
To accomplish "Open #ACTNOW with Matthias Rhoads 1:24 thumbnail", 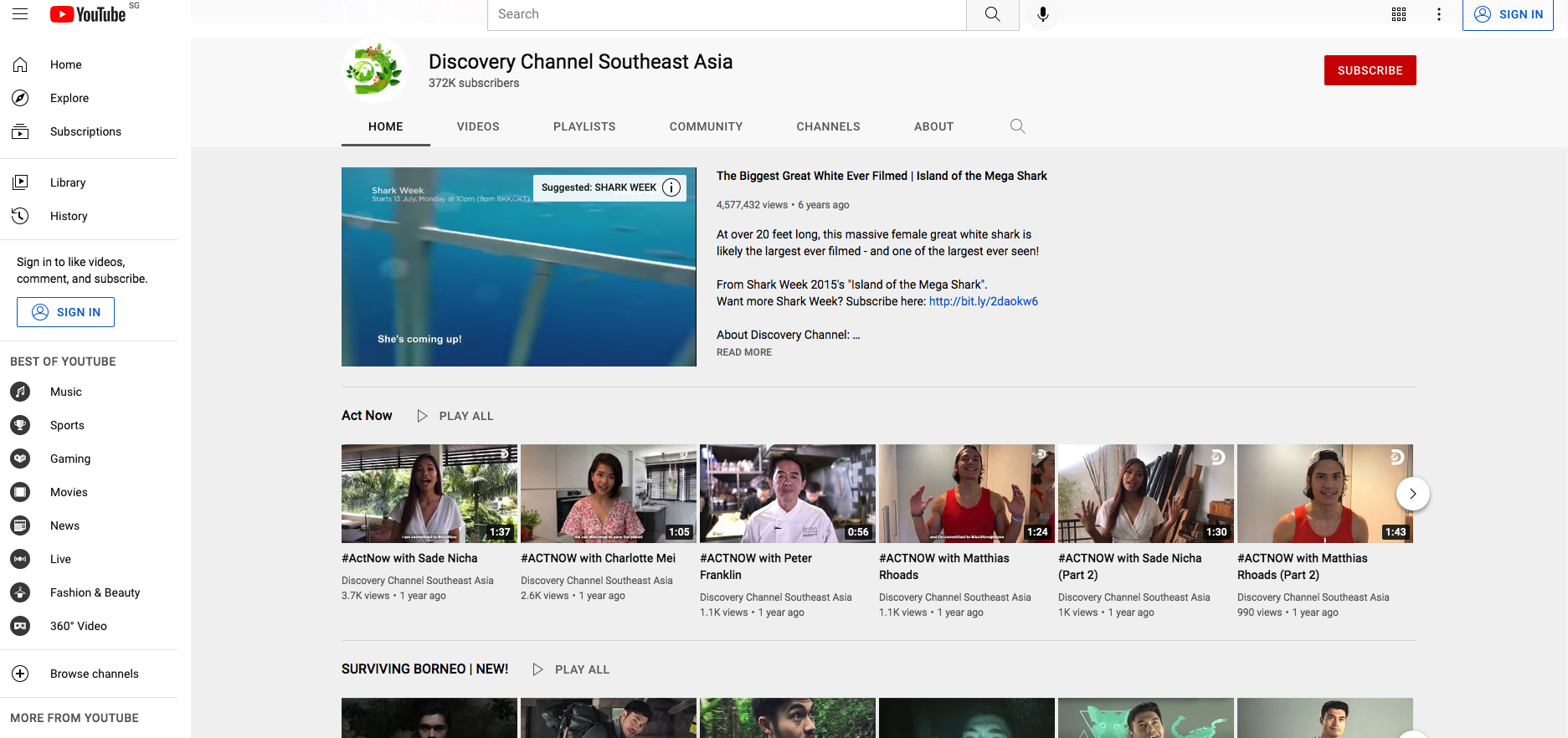I will click(x=967, y=494).
